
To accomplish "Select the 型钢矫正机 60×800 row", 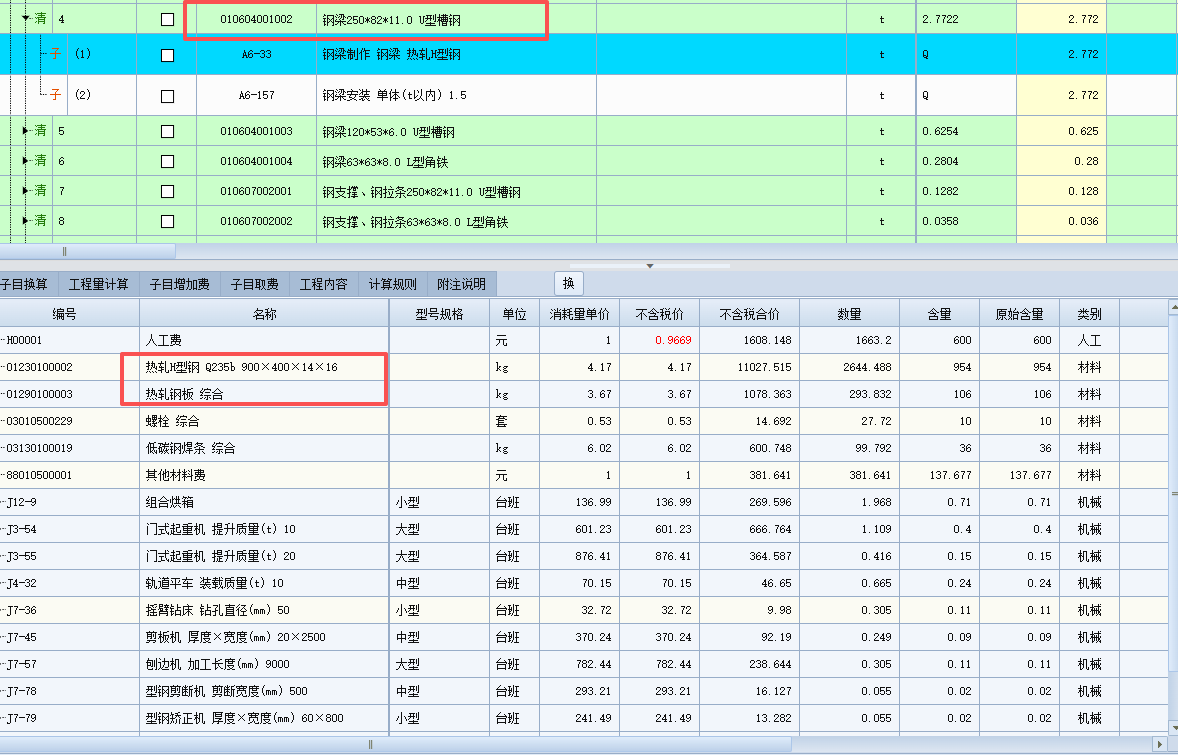I will click(x=584, y=719).
